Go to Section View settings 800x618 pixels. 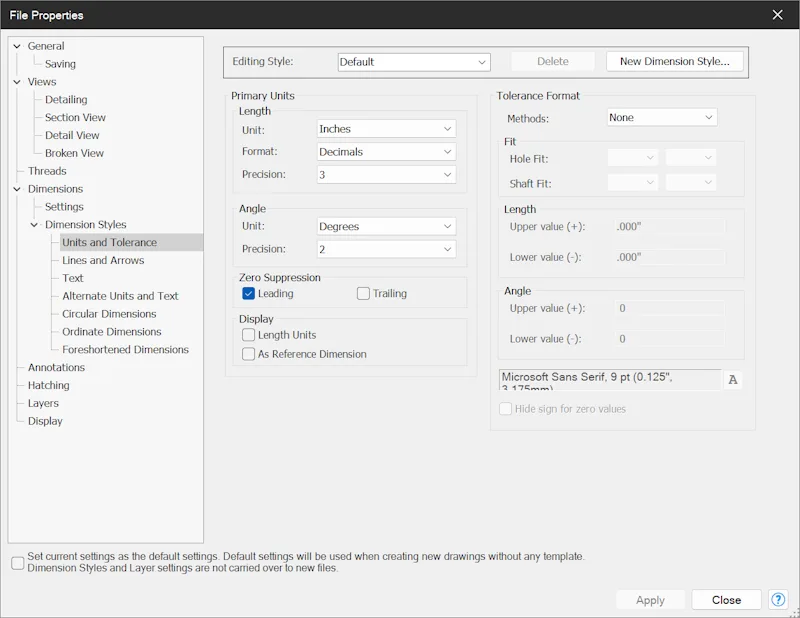click(x=76, y=117)
